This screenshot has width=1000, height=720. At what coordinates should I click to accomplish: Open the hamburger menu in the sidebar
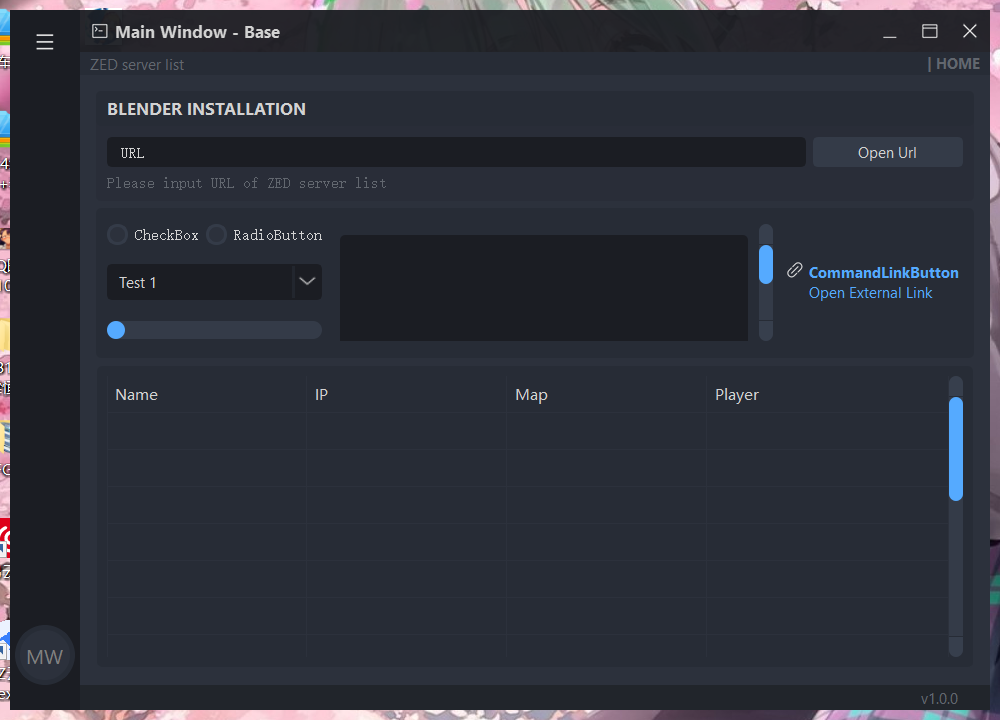45,42
